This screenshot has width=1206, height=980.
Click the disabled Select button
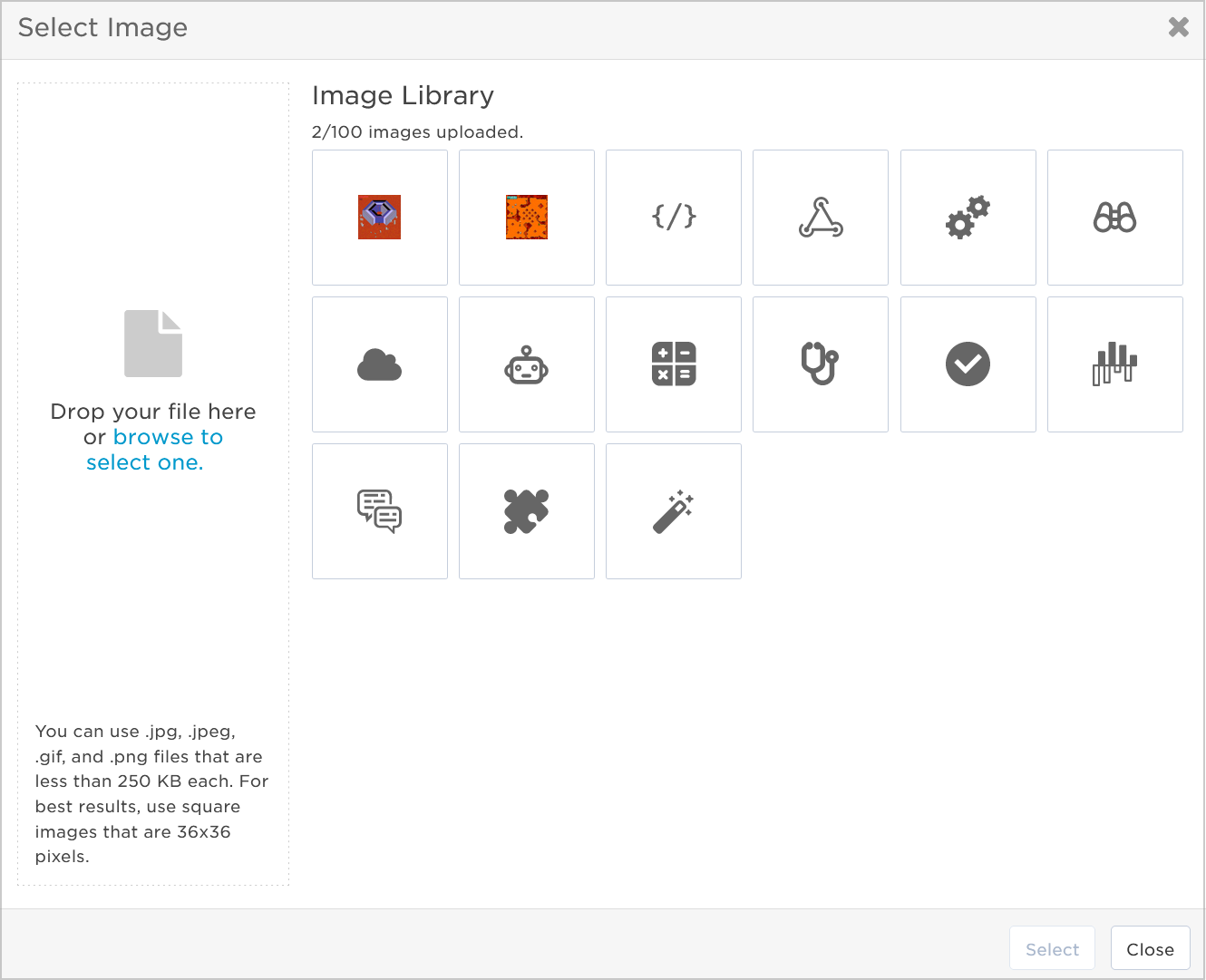click(1052, 949)
